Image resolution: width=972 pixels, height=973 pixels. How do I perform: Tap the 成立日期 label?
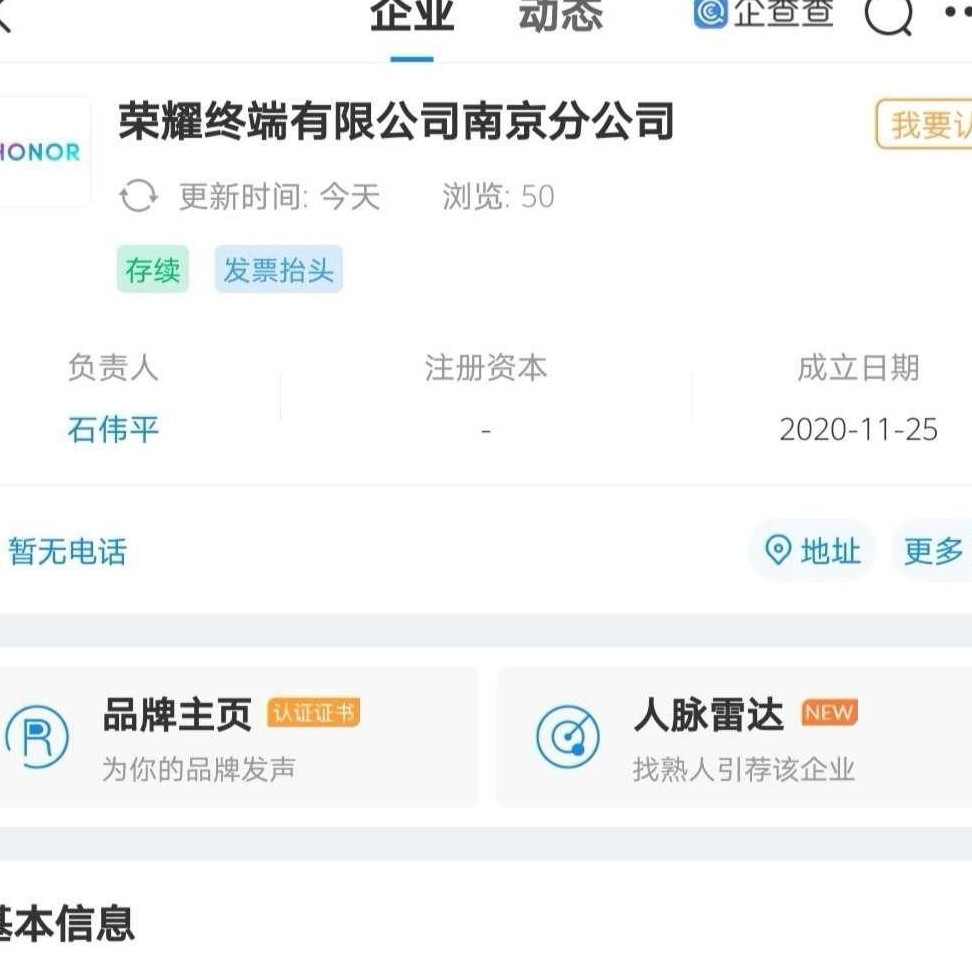tap(858, 367)
